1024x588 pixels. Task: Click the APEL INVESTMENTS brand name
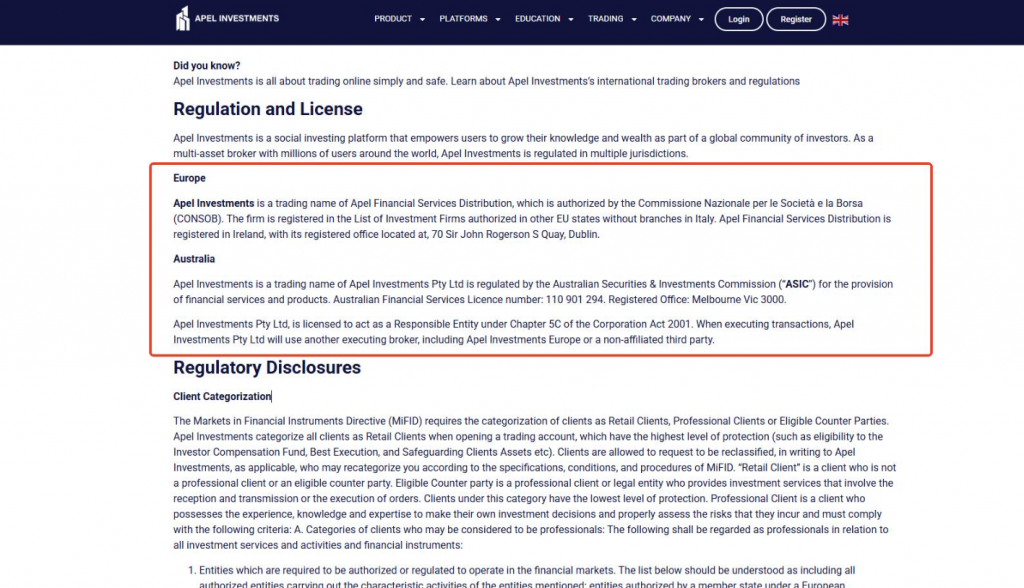[x=236, y=18]
